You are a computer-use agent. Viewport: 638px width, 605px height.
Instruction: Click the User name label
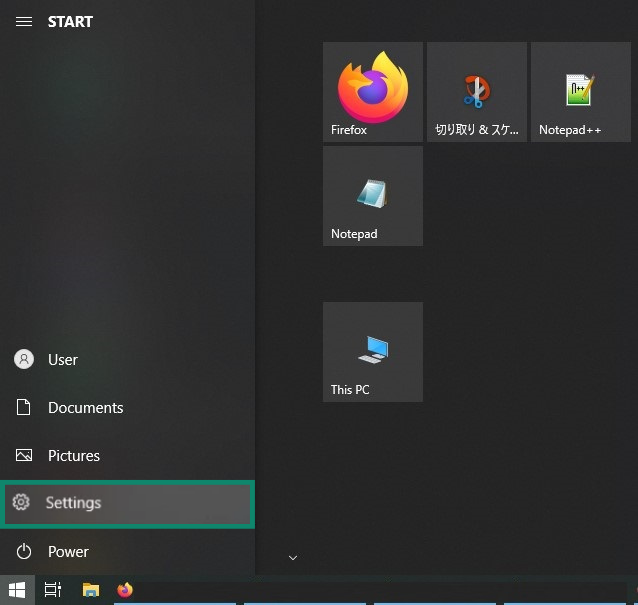tap(63, 359)
